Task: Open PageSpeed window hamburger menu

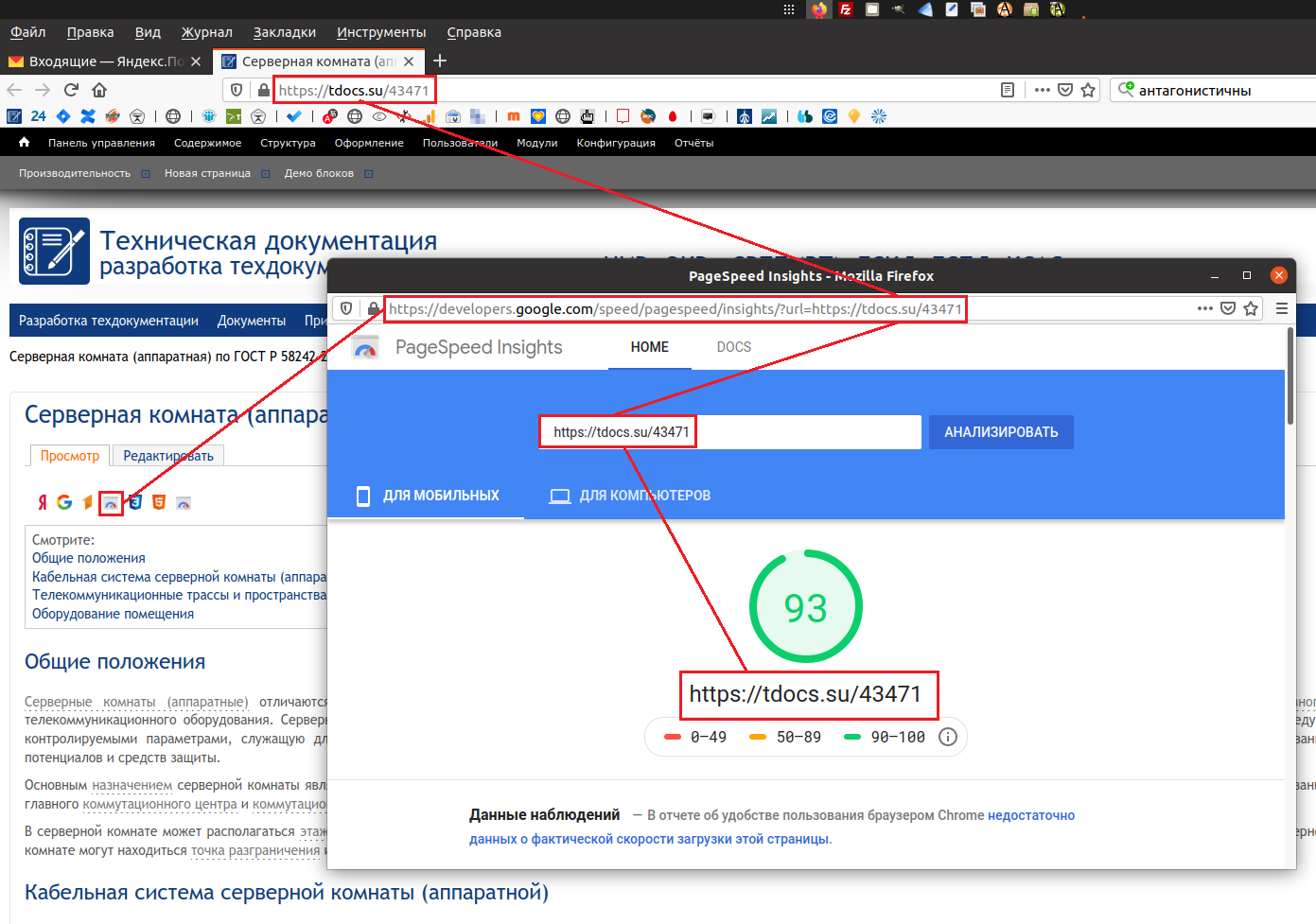Action: click(x=1282, y=308)
